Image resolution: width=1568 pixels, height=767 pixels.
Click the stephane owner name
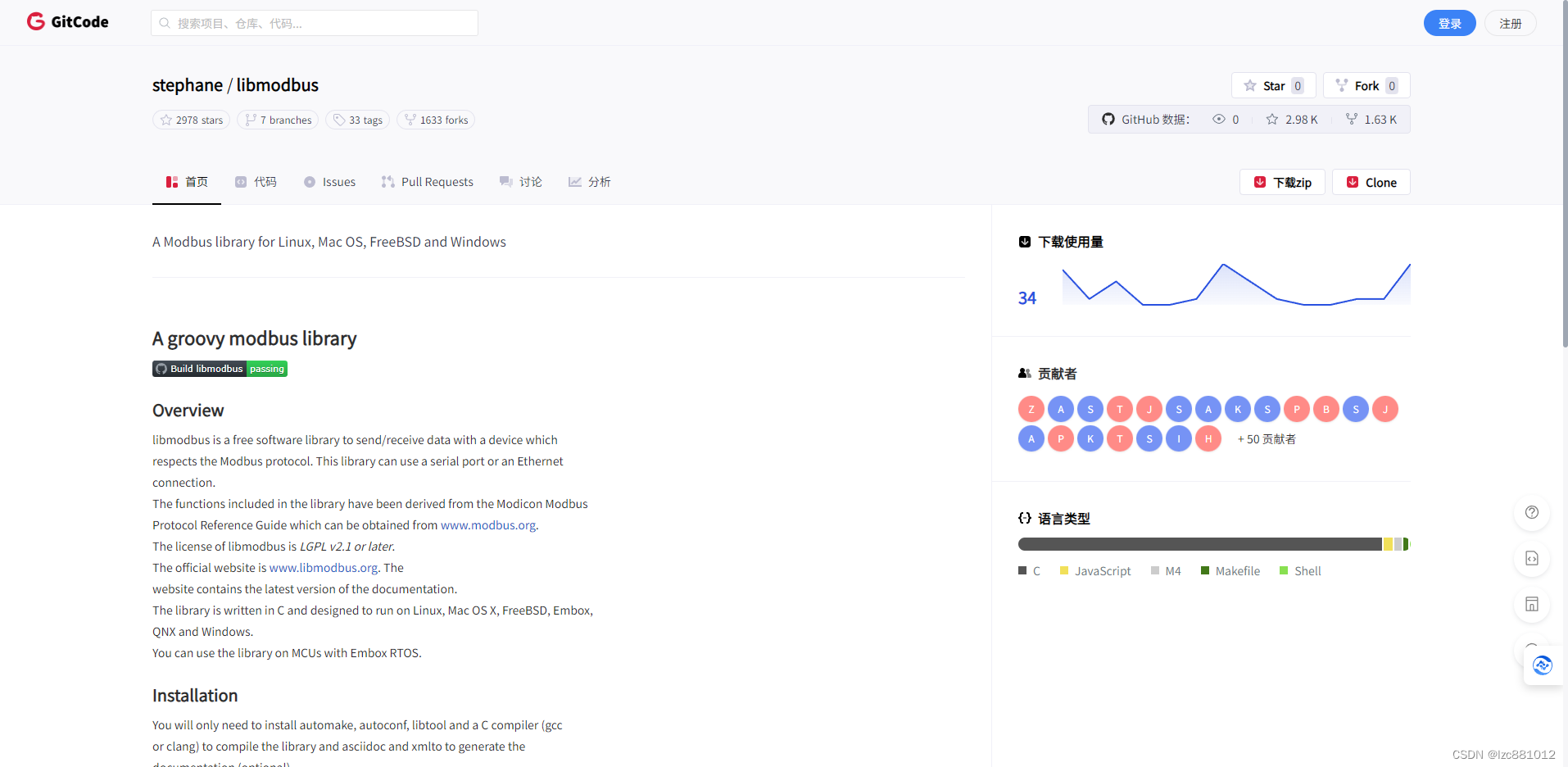(188, 85)
